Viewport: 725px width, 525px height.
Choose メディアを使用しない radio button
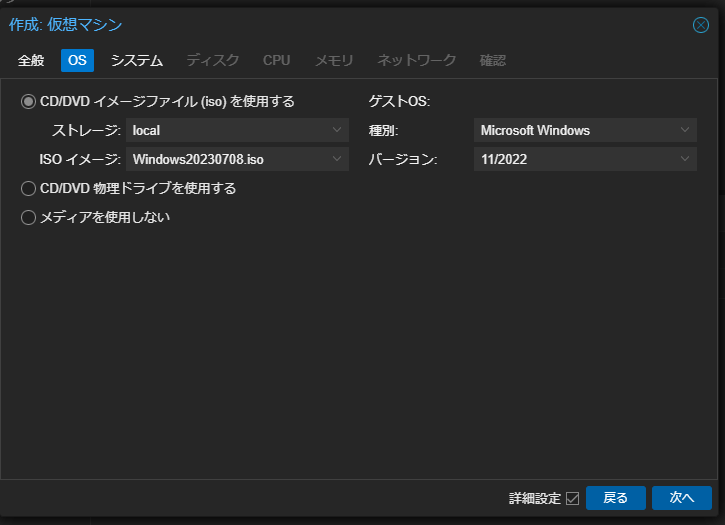coord(28,217)
